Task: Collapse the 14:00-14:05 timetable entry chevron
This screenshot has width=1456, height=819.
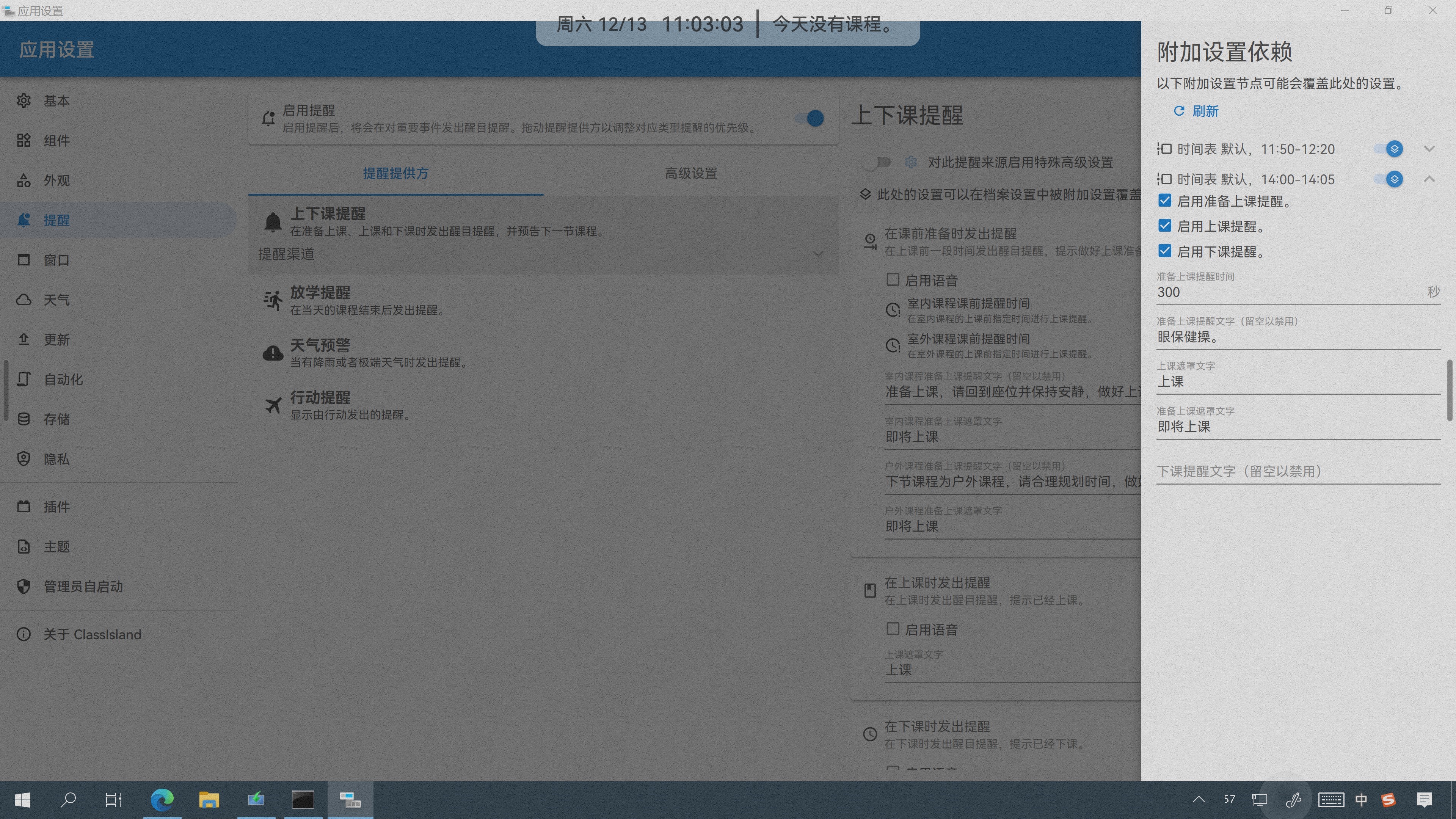Action: pos(1429,179)
